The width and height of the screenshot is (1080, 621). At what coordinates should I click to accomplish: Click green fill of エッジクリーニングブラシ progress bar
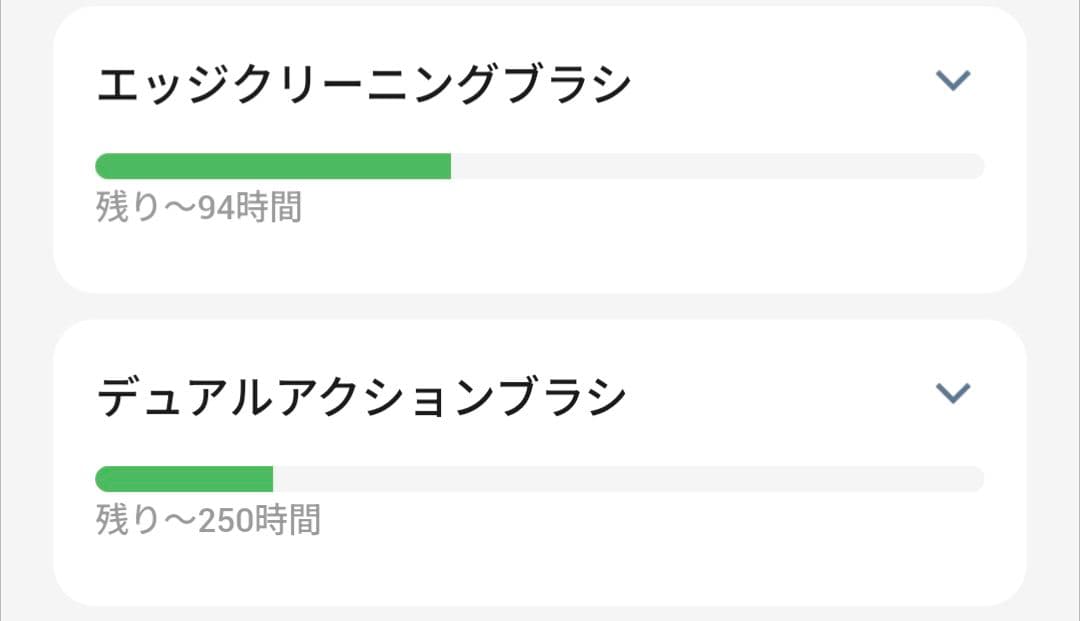coord(272,166)
